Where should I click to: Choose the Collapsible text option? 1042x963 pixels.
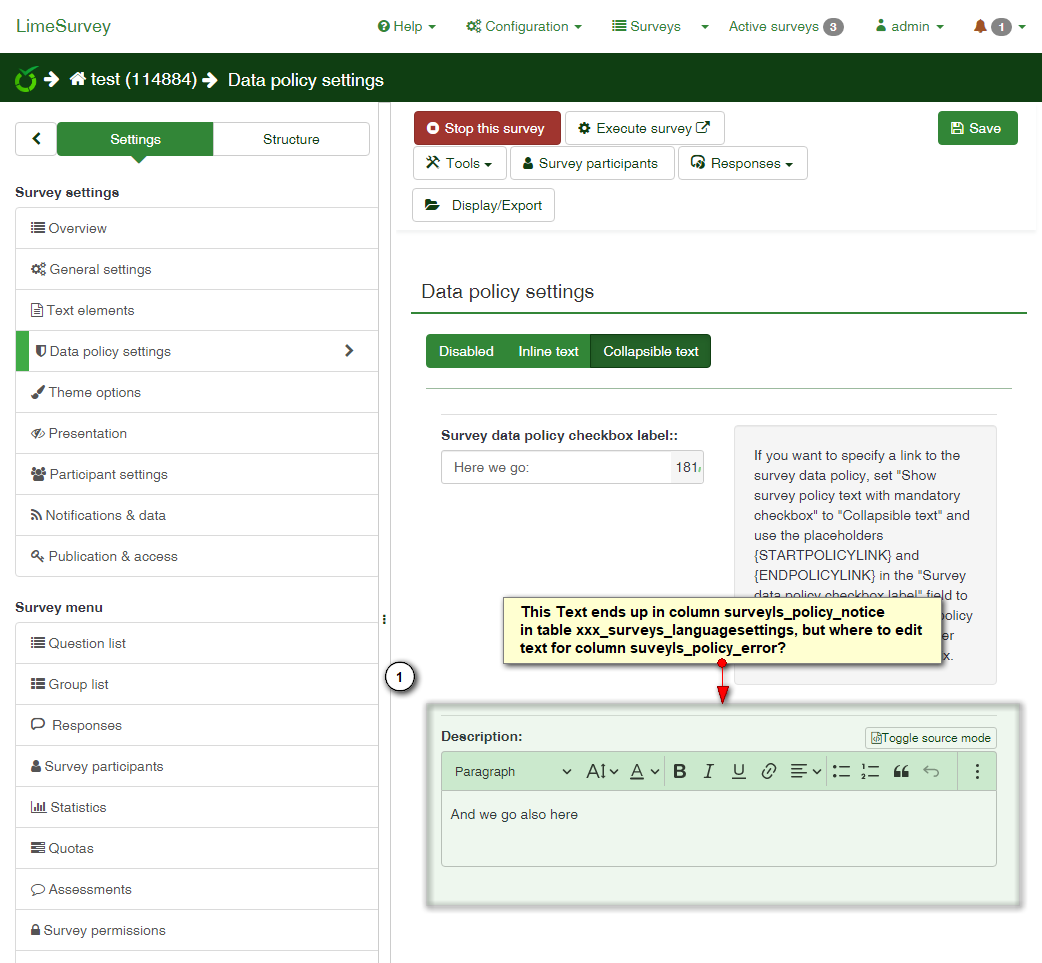point(651,351)
